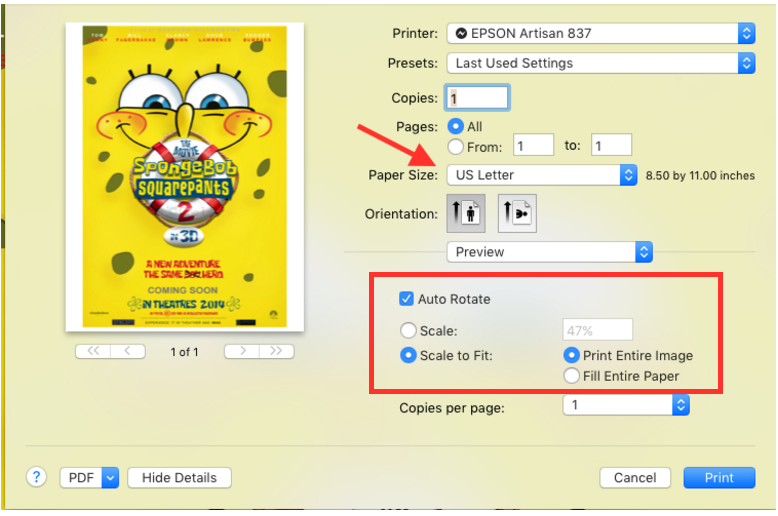Viewport: 778px width, 516px height.
Task: Toggle the Auto Rotate checkbox
Action: [406, 299]
